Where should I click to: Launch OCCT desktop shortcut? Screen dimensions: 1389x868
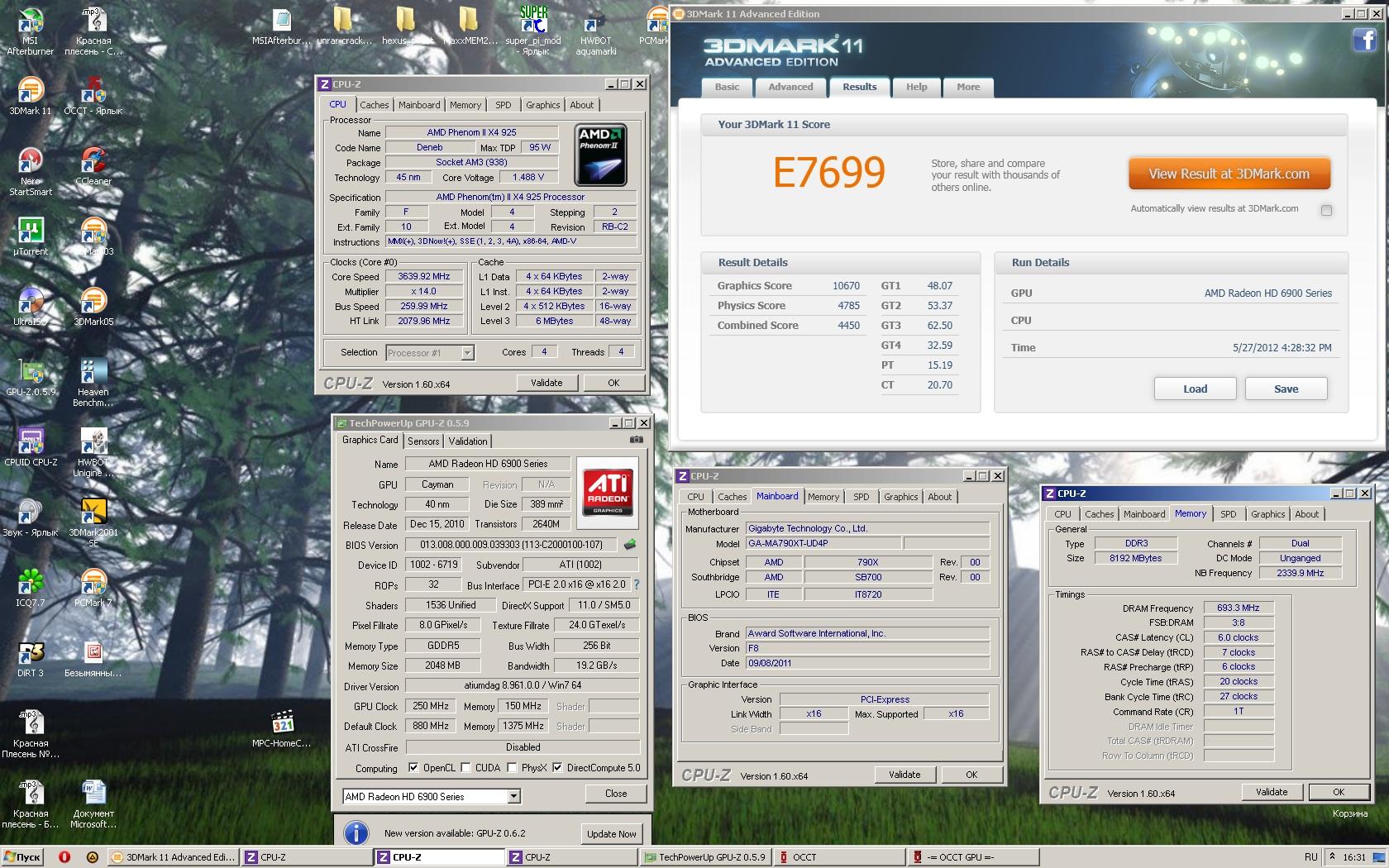click(x=93, y=96)
